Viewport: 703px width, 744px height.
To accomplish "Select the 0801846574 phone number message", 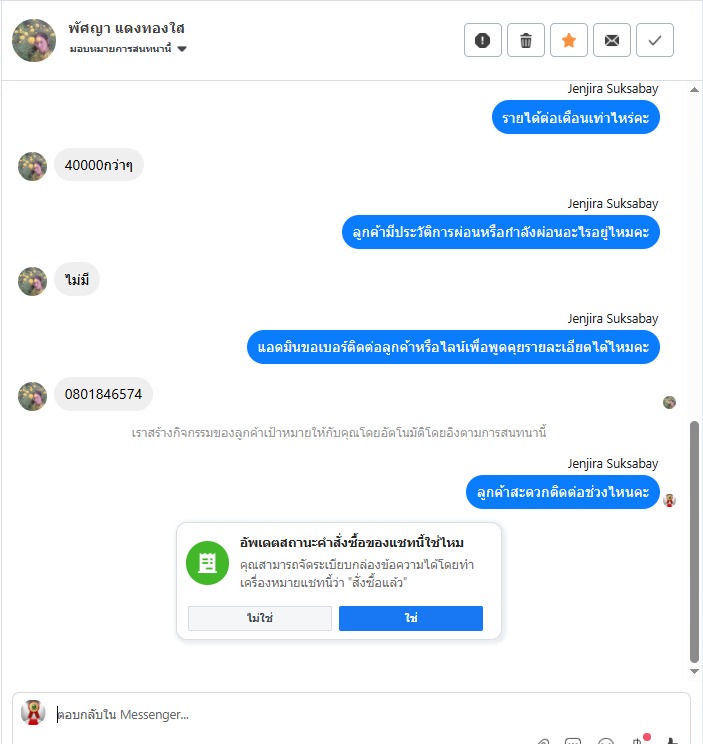I will coord(103,394).
